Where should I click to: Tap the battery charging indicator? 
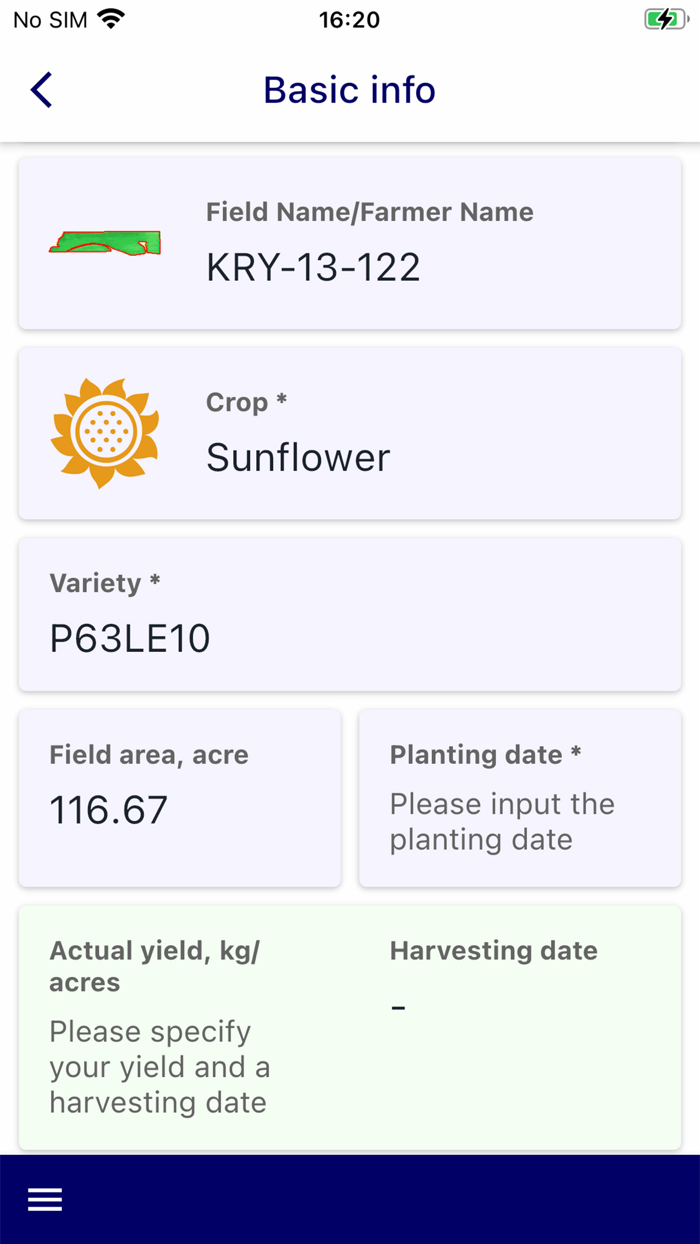[x=666, y=18]
